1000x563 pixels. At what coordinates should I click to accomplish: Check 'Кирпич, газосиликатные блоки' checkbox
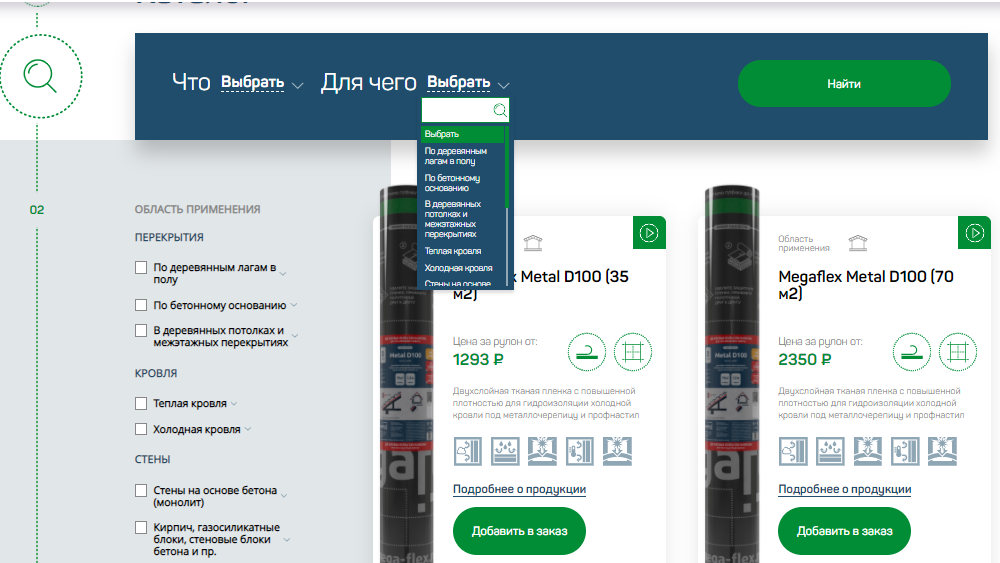(141, 527)
